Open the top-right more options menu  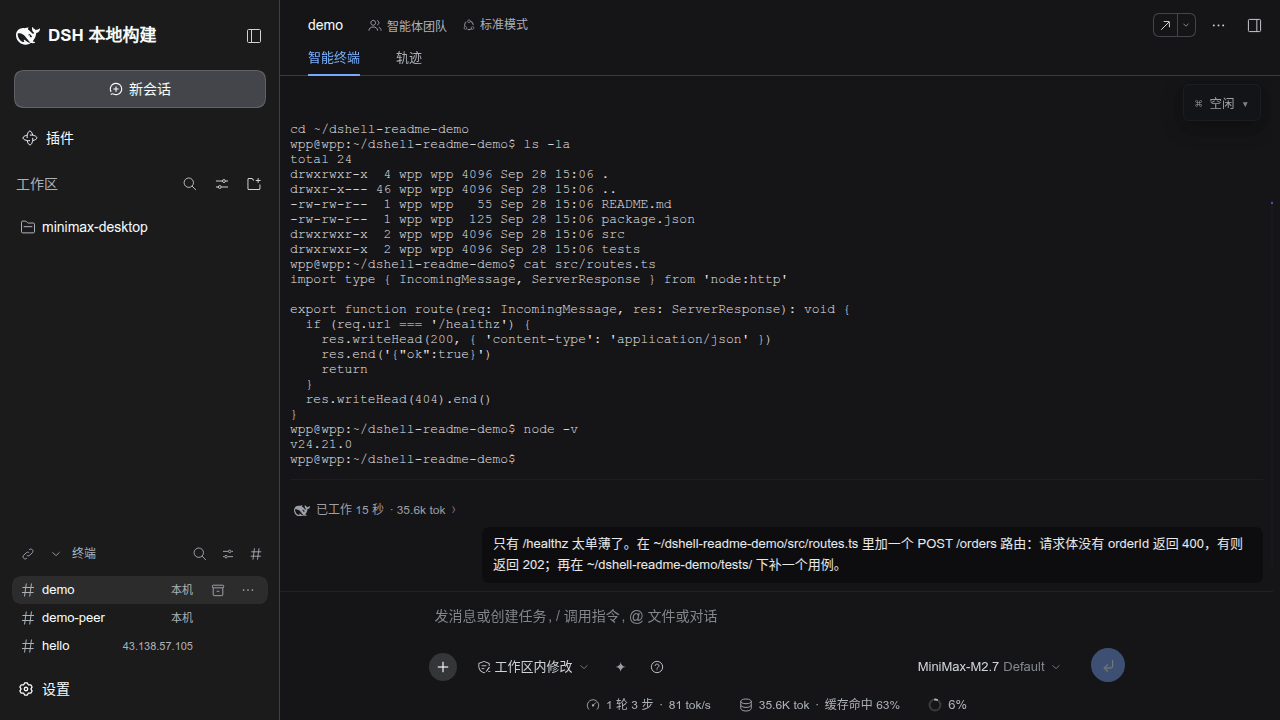(1218, 25)
